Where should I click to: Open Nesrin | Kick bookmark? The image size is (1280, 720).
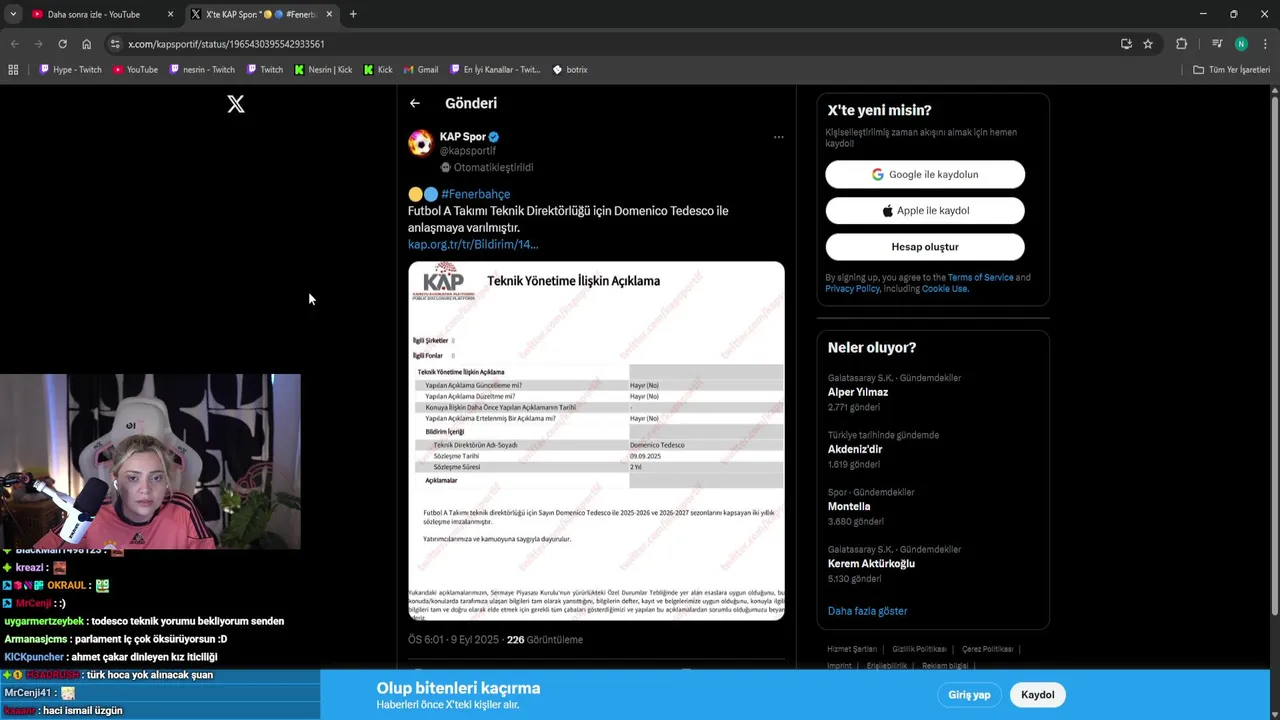pos(323,70)
